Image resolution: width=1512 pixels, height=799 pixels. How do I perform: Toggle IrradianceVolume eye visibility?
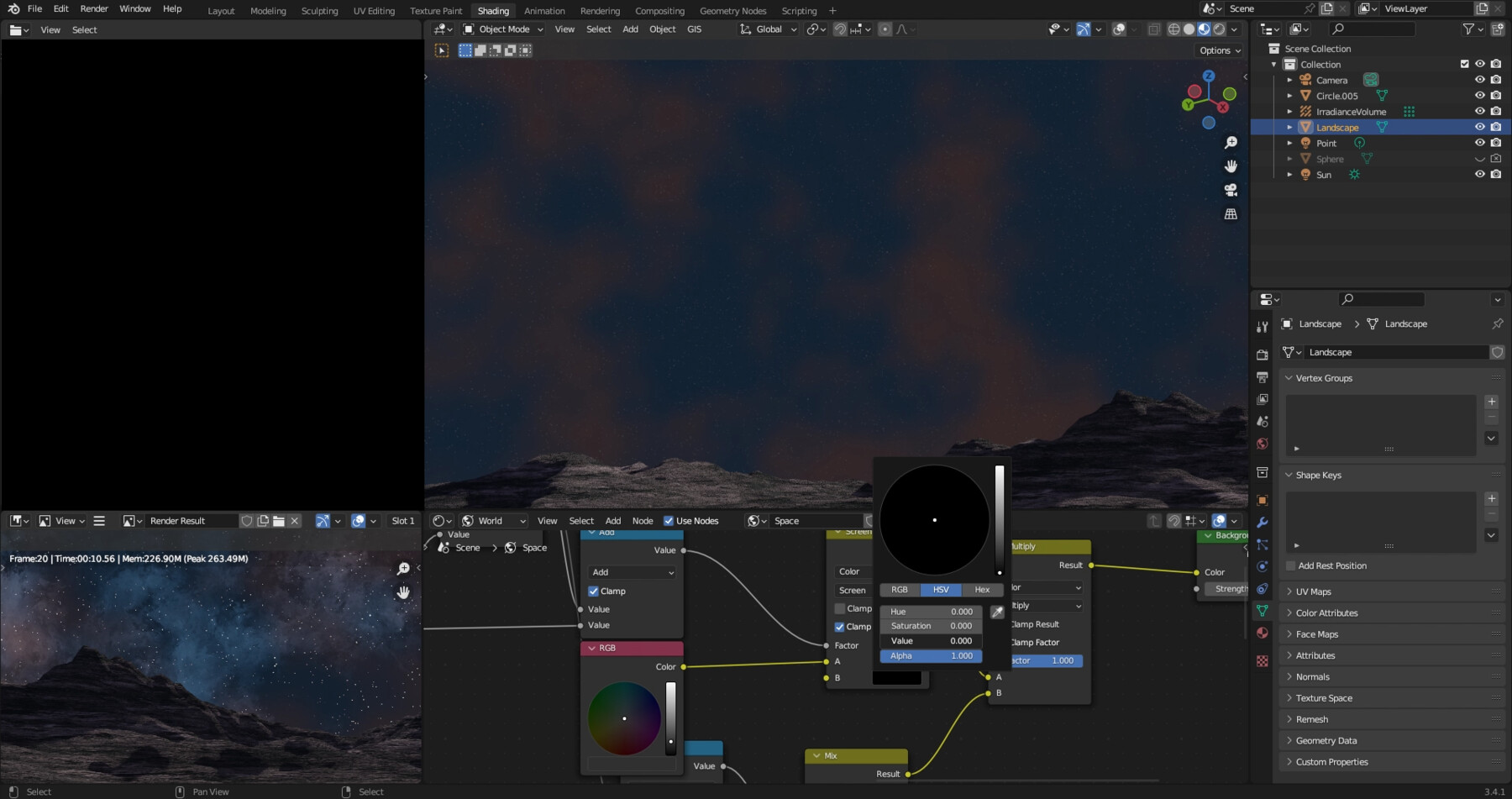[x=1479, y=111]
